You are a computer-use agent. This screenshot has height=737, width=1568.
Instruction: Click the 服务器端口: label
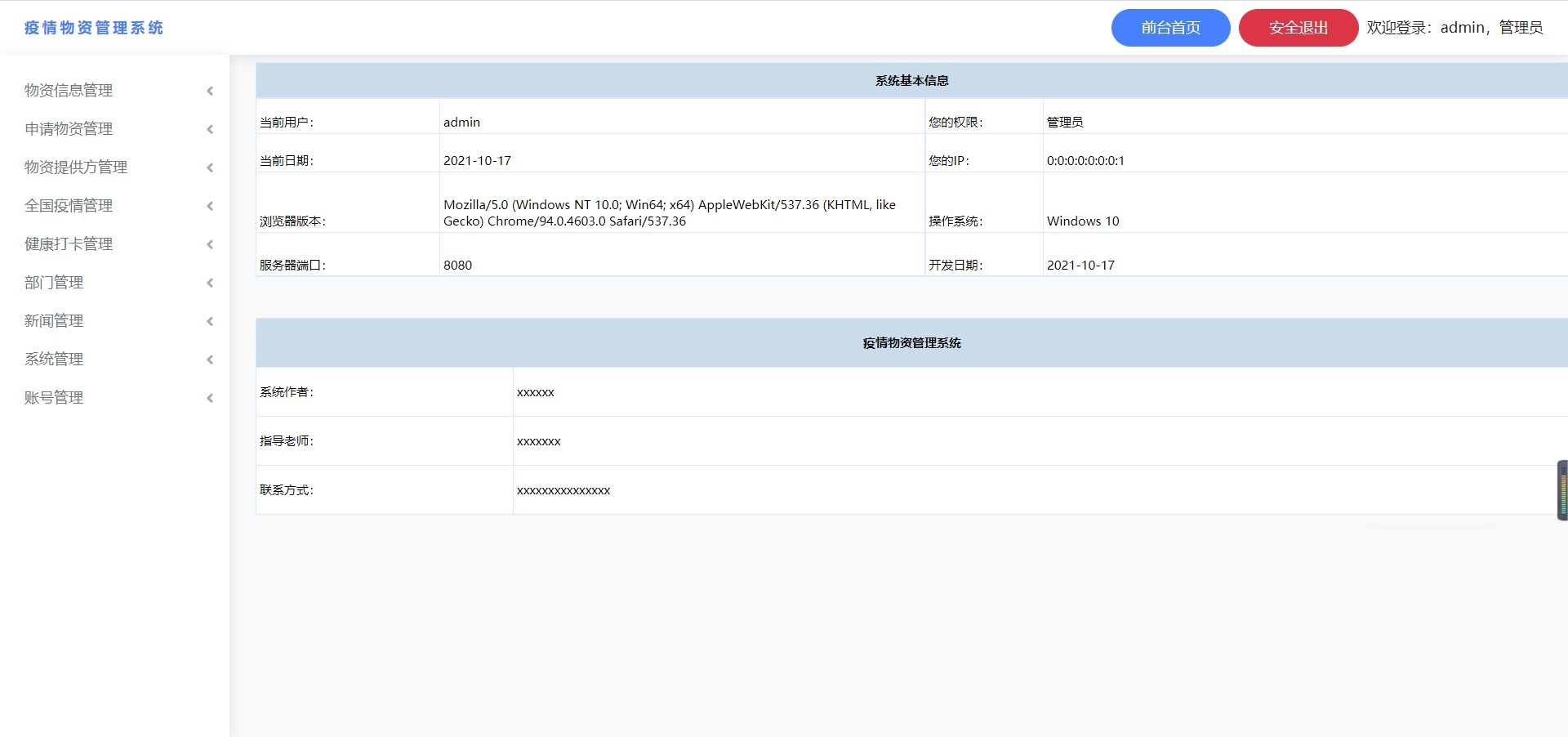292,266
